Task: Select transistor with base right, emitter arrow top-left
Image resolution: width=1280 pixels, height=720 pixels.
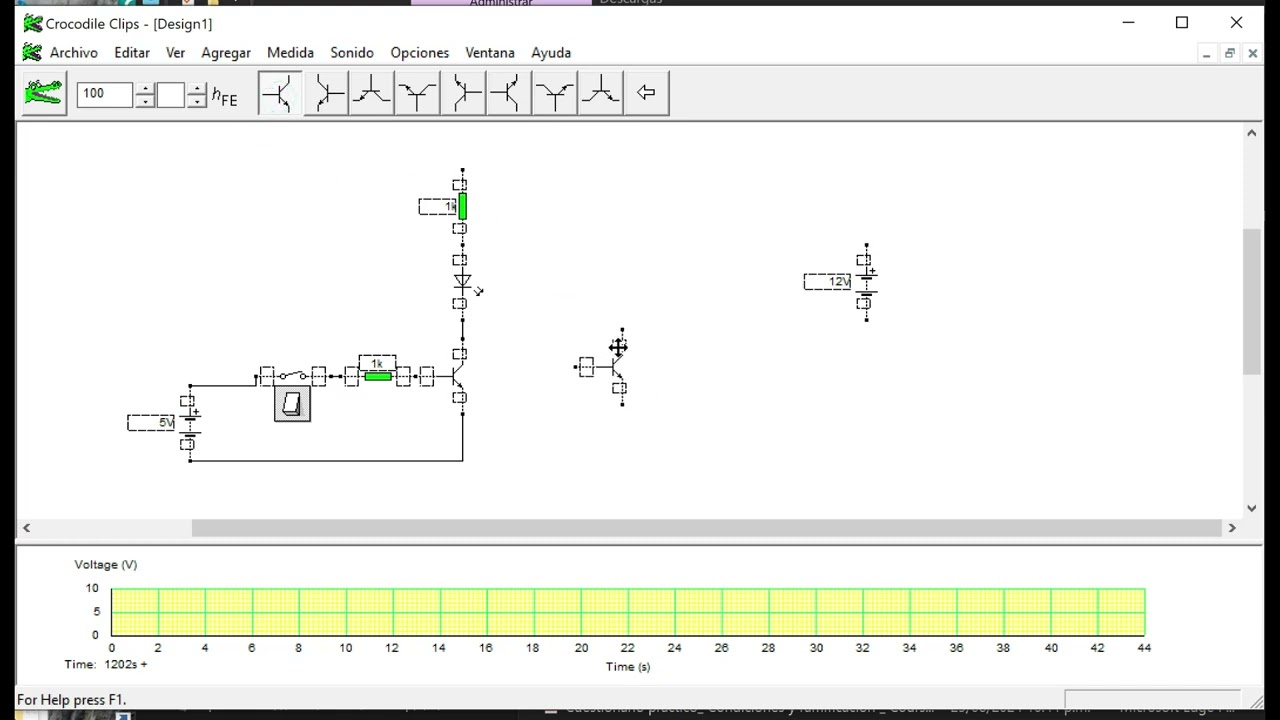Action: pos(463,93)
